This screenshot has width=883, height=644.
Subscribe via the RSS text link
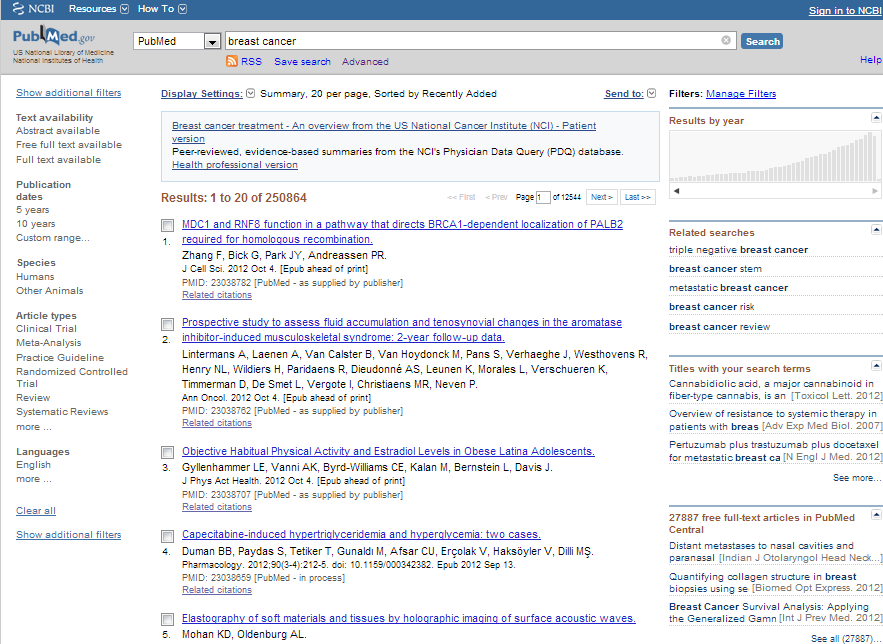coord(251,62)
